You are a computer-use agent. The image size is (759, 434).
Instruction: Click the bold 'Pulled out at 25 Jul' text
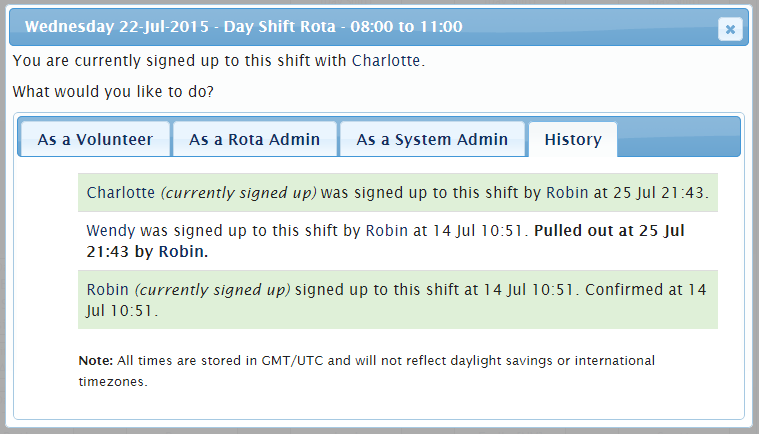(x=609, y=231)
